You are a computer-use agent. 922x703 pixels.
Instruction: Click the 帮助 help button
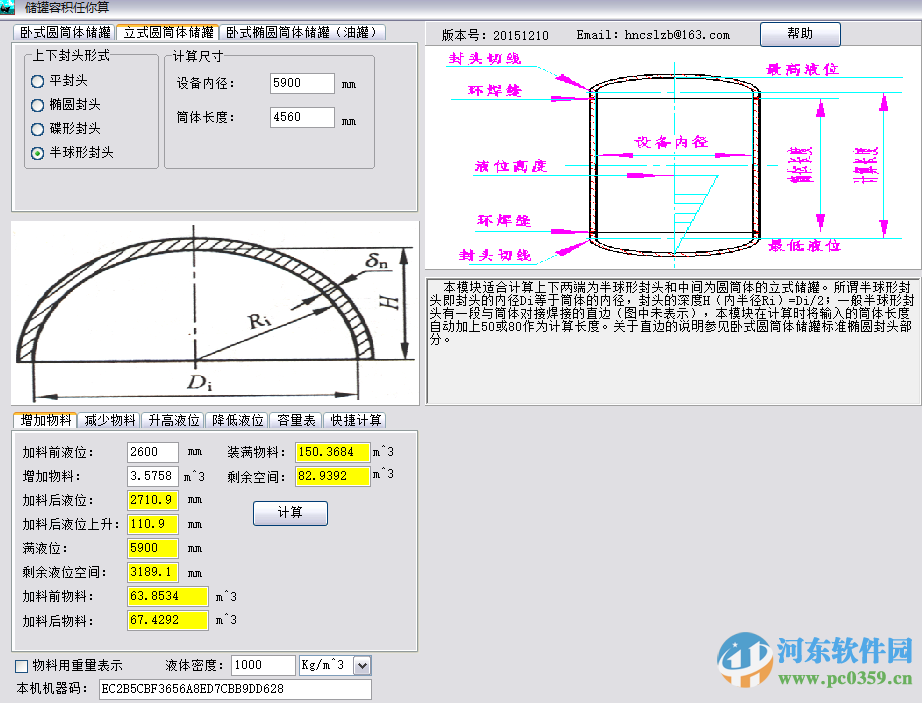(799, 33)
